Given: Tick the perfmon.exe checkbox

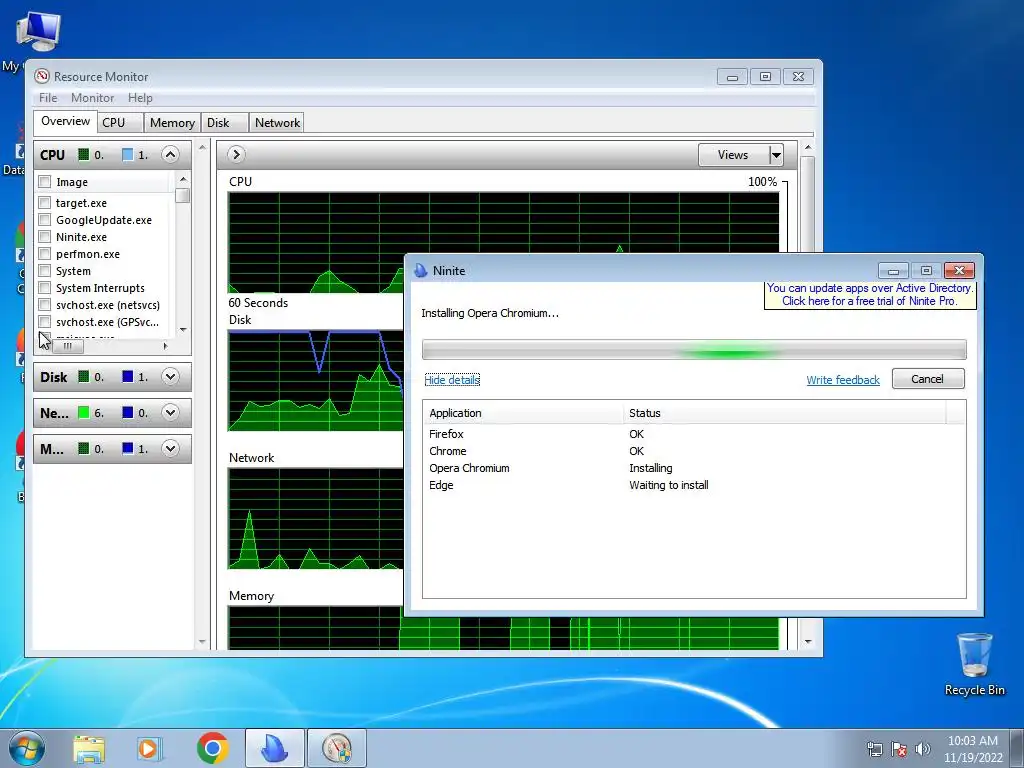Looking at the screenshot, I should point(44,253).
